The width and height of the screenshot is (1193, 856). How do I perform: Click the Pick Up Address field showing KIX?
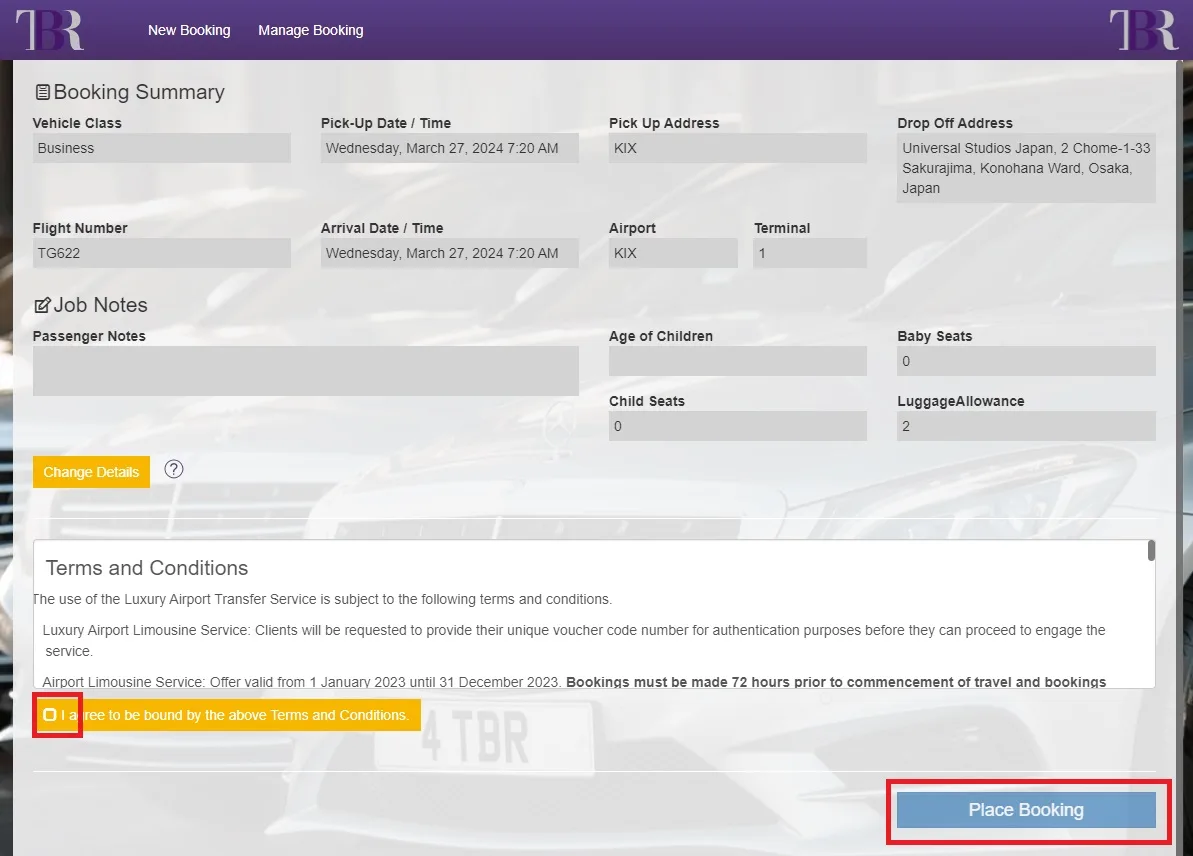point(737,148)
